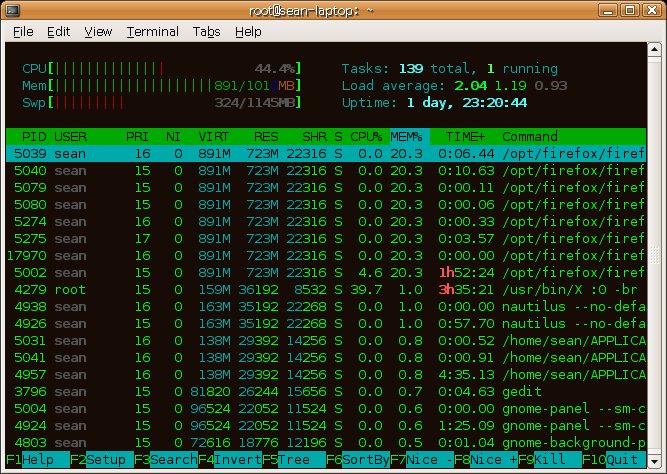Click the Load average 2.04 value
Viewport: 667px width, 474px height.
coord(470,86)
